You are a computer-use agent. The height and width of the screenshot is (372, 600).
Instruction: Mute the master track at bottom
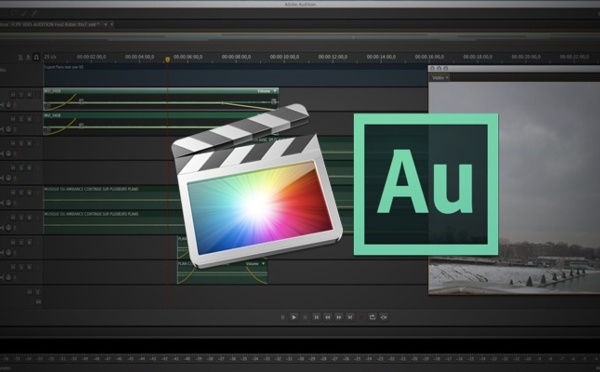pos(29,292)
